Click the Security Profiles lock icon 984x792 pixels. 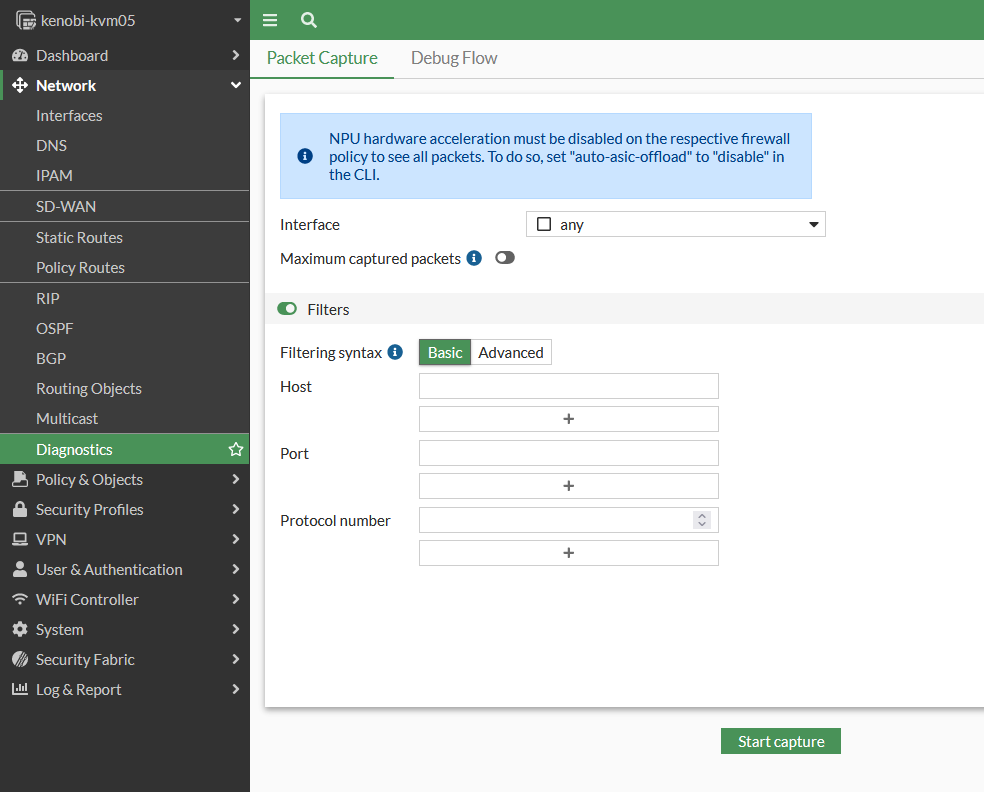[19, 510]
